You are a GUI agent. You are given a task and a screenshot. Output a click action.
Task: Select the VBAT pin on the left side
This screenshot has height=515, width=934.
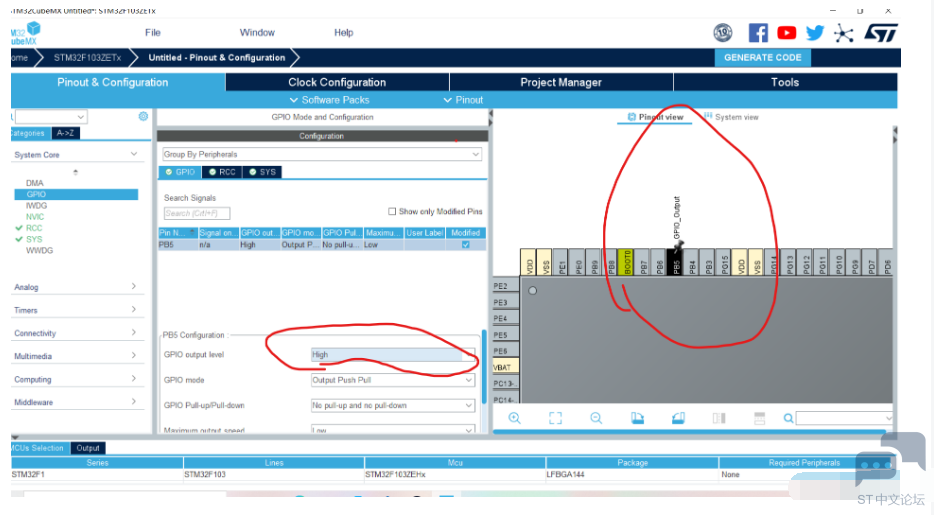click(505, 367)
